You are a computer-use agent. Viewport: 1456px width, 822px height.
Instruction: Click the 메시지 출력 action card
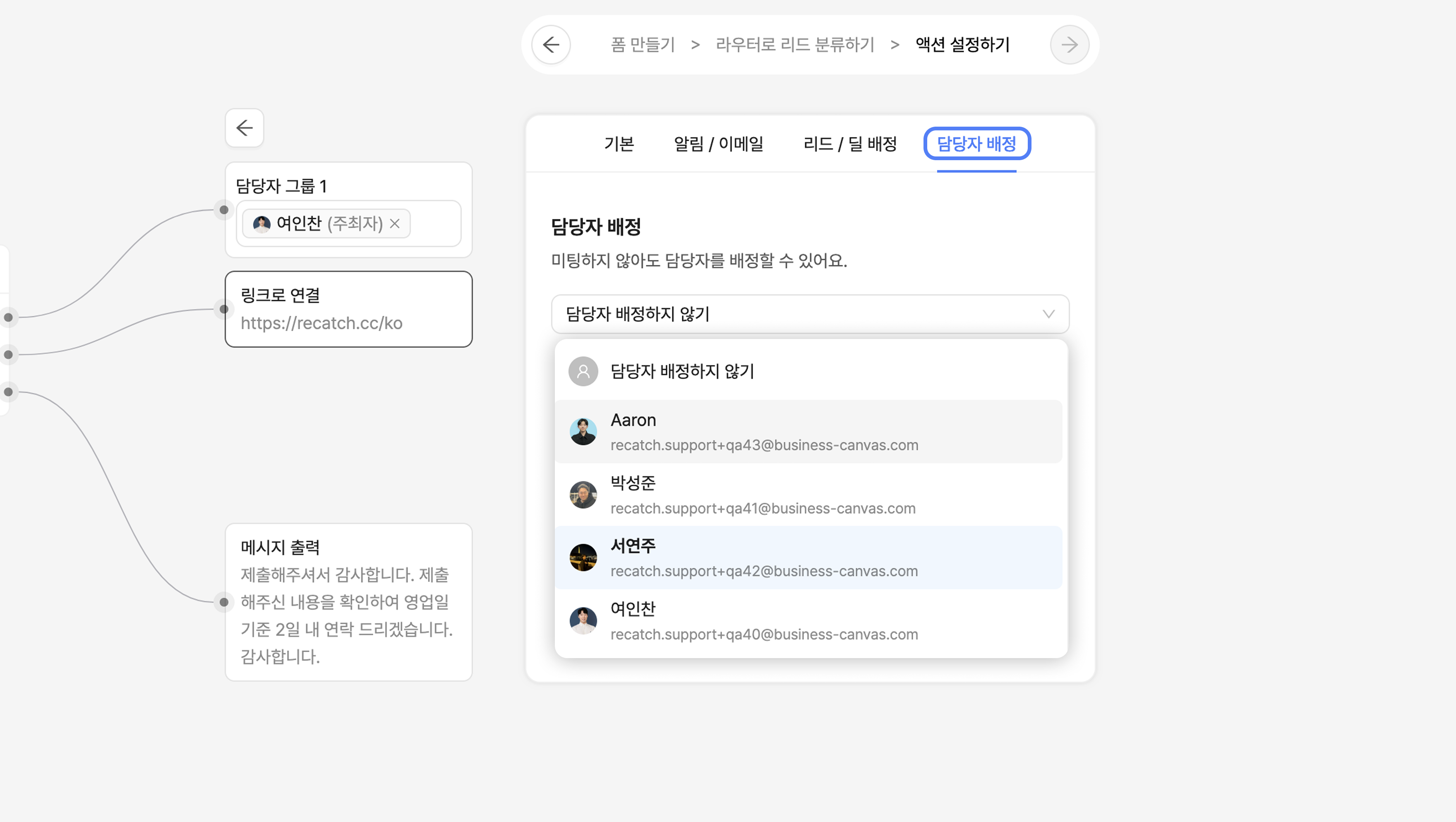point(349,602)
